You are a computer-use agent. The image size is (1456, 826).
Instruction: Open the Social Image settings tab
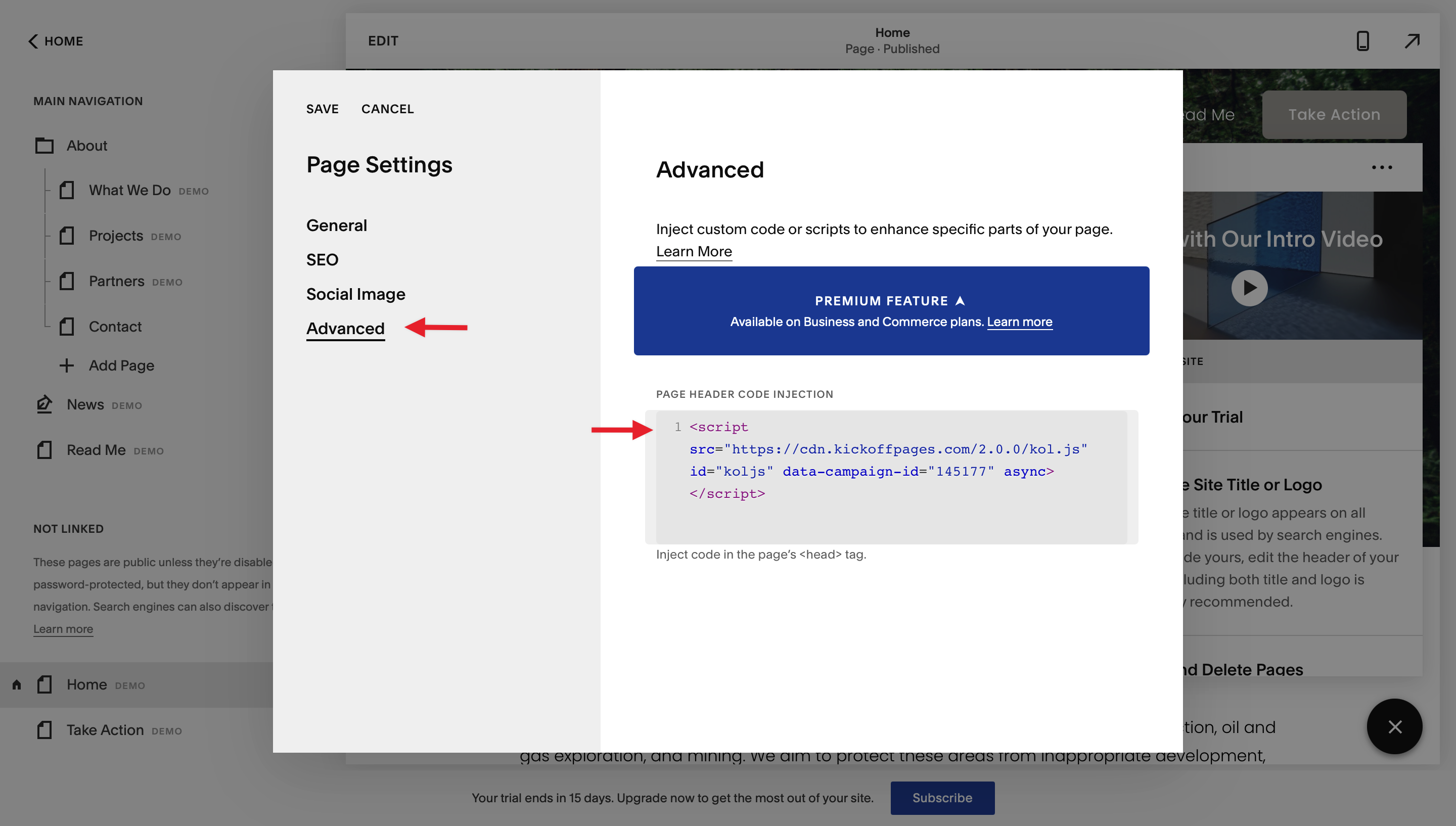pos(355,294)
